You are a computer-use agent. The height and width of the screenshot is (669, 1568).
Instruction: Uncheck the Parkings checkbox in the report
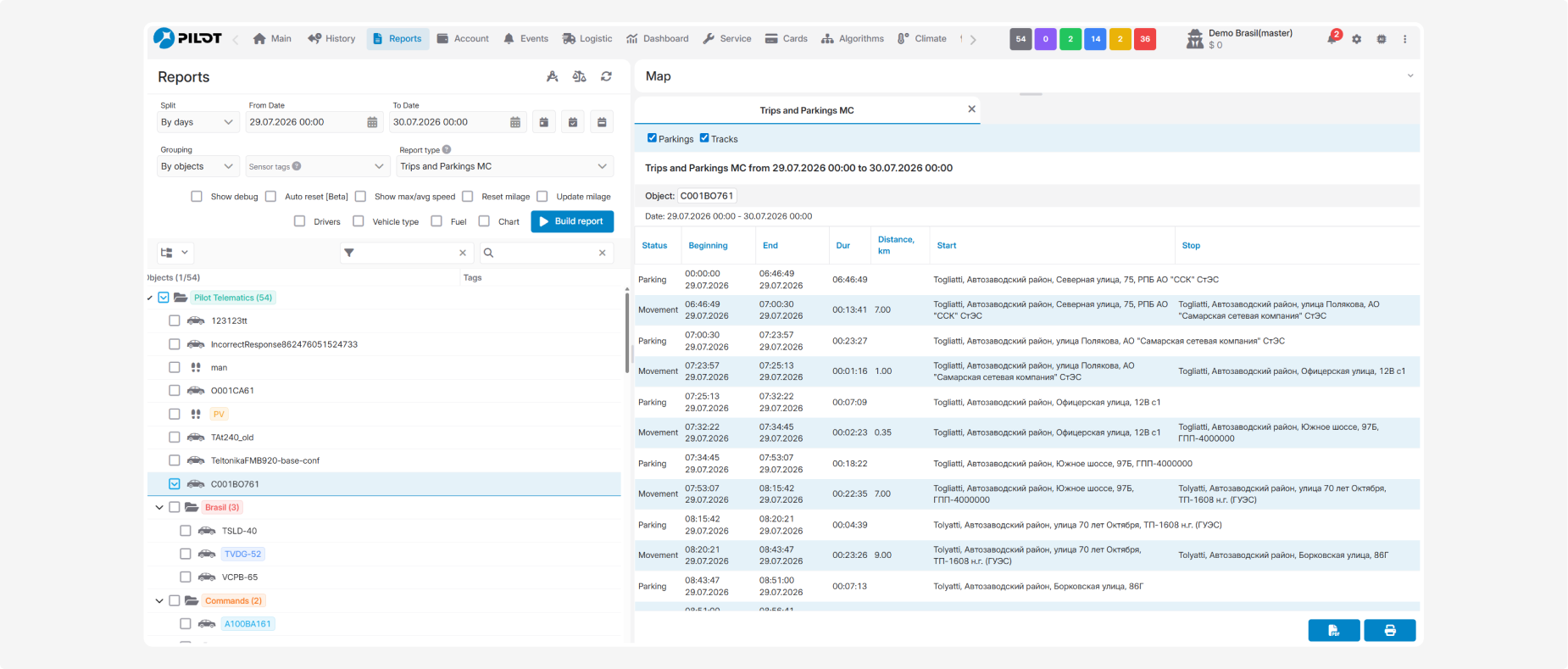[652, 138]
